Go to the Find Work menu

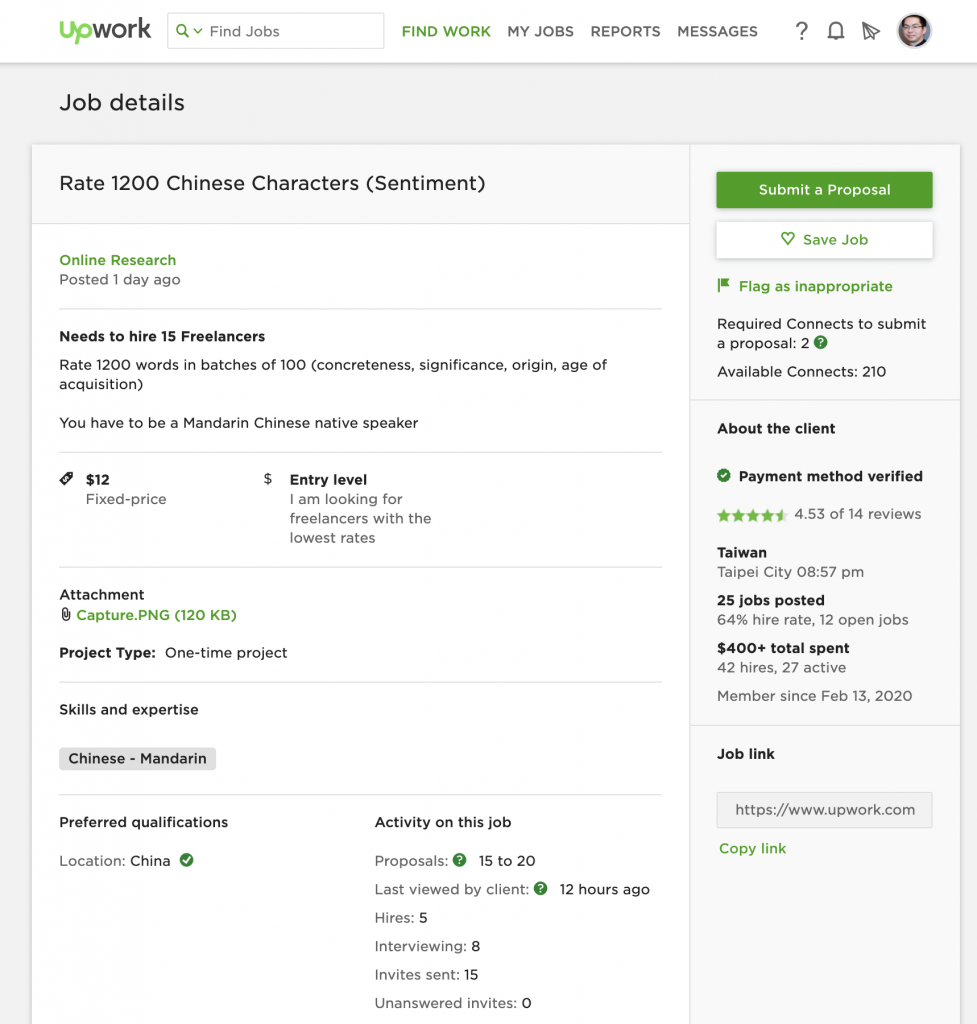446,31
